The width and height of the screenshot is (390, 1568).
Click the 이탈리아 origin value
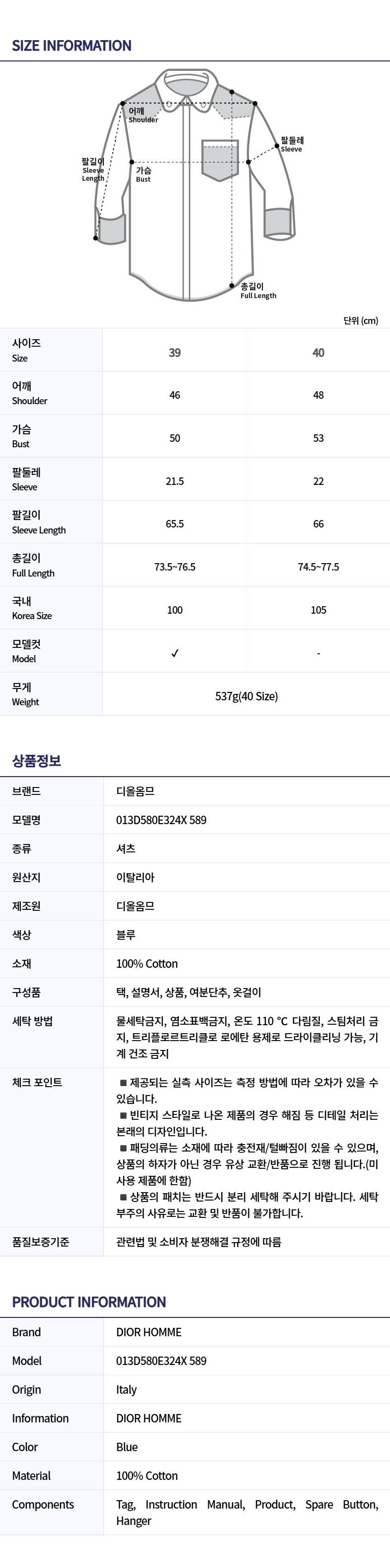coord(135,877)
